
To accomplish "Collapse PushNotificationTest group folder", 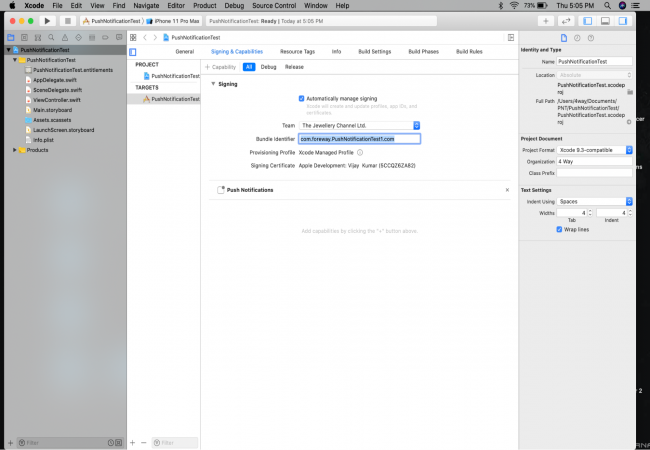I will coord(15,60).
